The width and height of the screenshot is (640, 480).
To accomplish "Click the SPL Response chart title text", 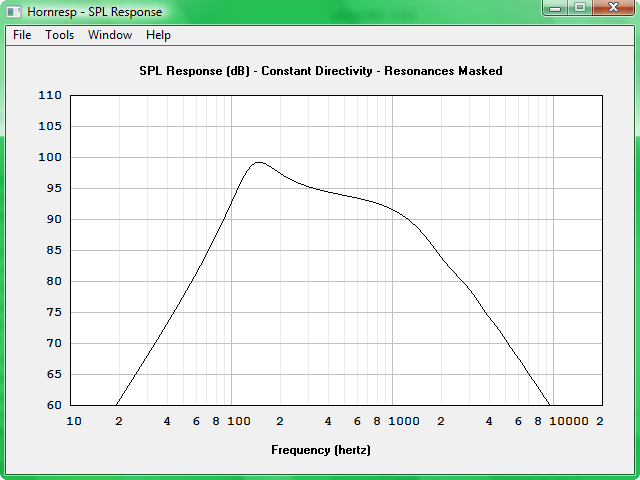I will point(321,71).
